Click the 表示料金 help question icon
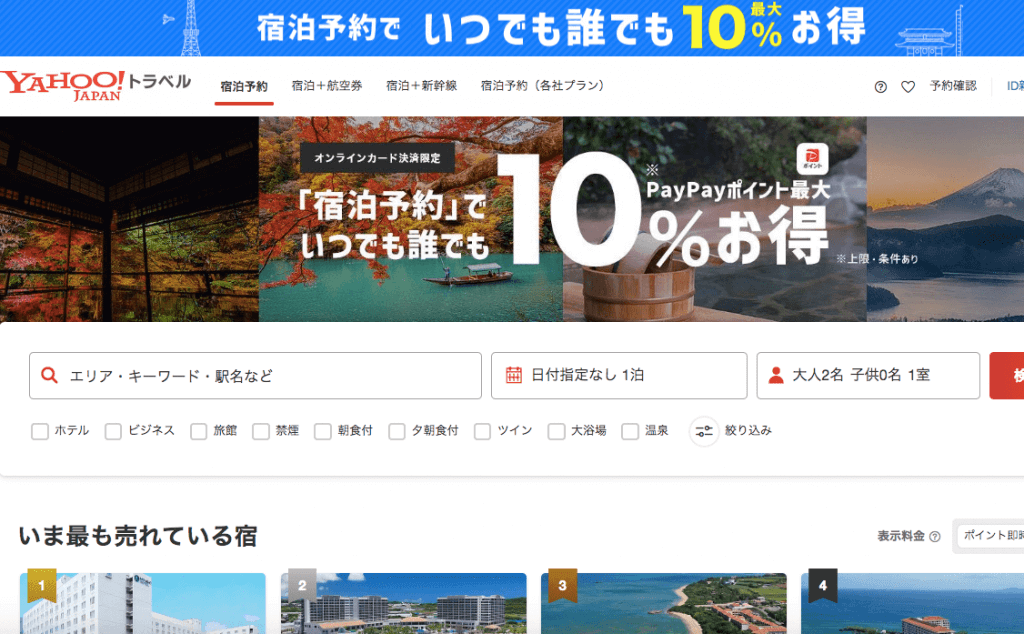The width and height of the screenshot is (1024, 634). pyautogui.click(x=935, y=537)
